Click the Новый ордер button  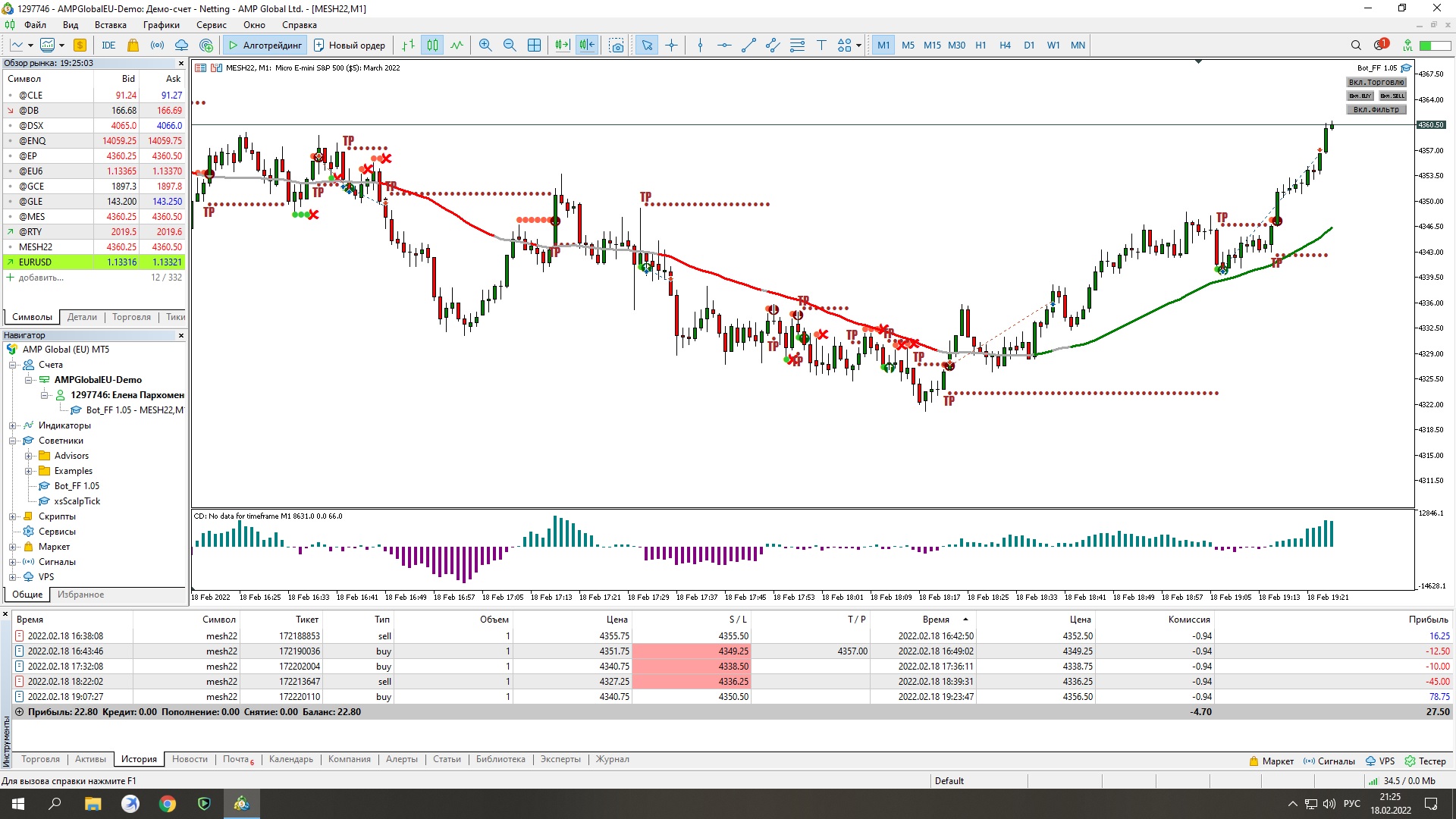tap(350, 45)
